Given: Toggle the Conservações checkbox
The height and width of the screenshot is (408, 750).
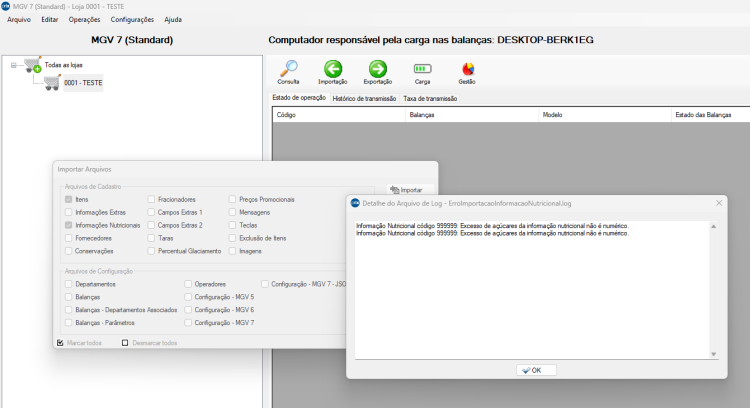Looking at the screenshot, I should tap(68, 251).
